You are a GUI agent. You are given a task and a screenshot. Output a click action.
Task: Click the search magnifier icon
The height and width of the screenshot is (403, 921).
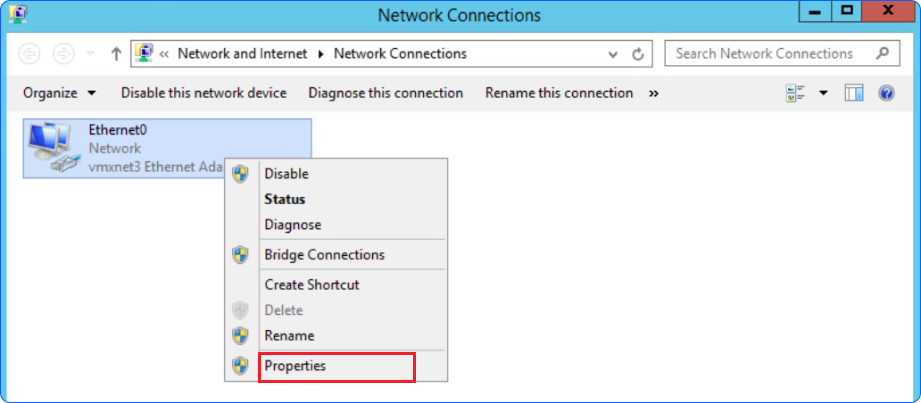click(x=881, y=54)
